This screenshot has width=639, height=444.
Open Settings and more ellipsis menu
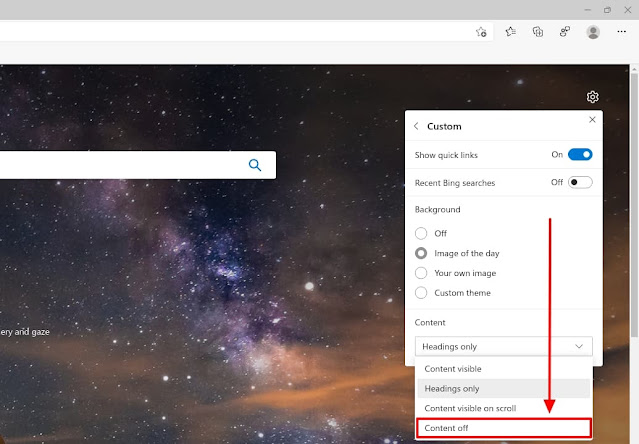pos(621,31)
